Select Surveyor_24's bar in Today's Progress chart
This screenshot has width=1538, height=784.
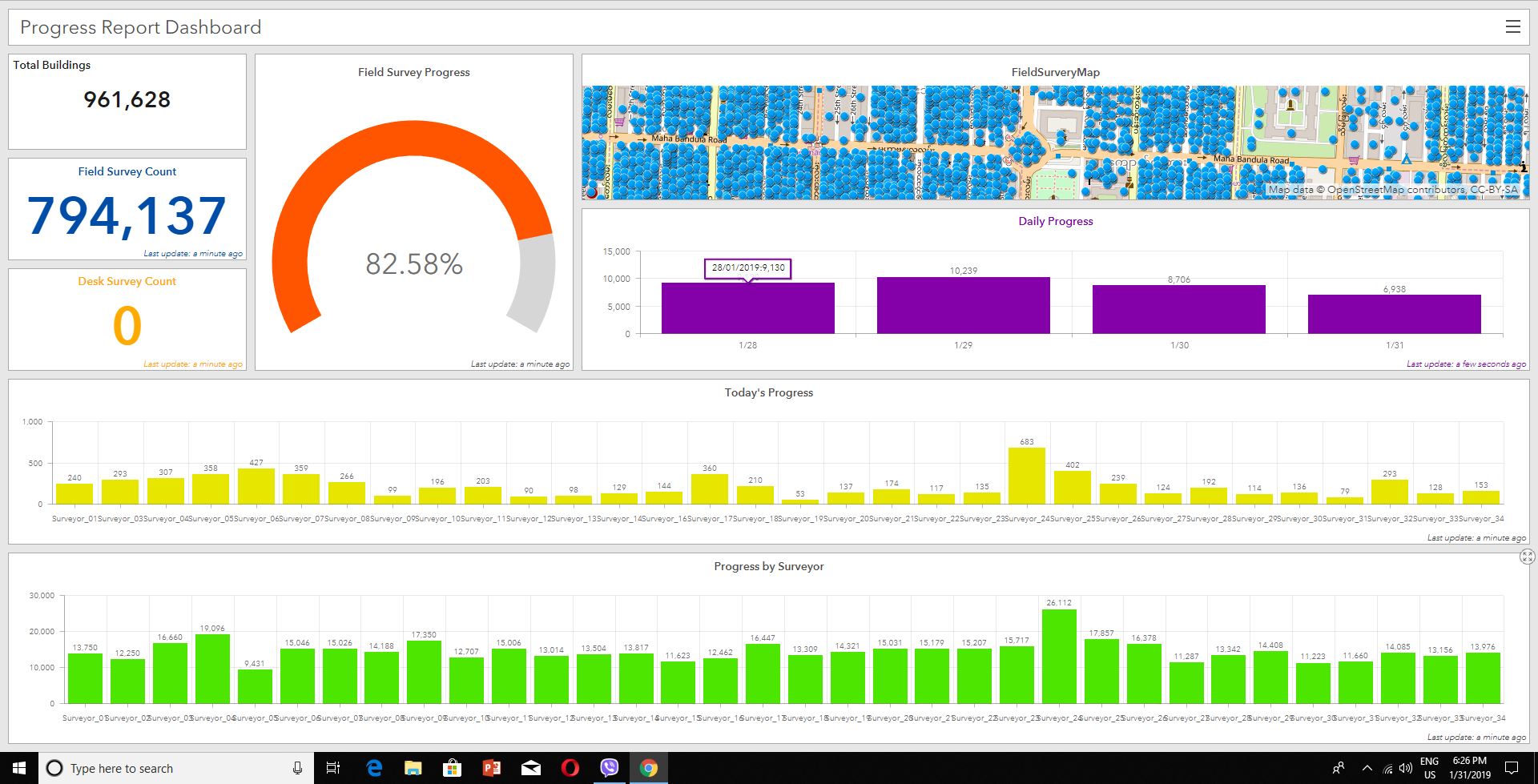tap(1026, 476)
